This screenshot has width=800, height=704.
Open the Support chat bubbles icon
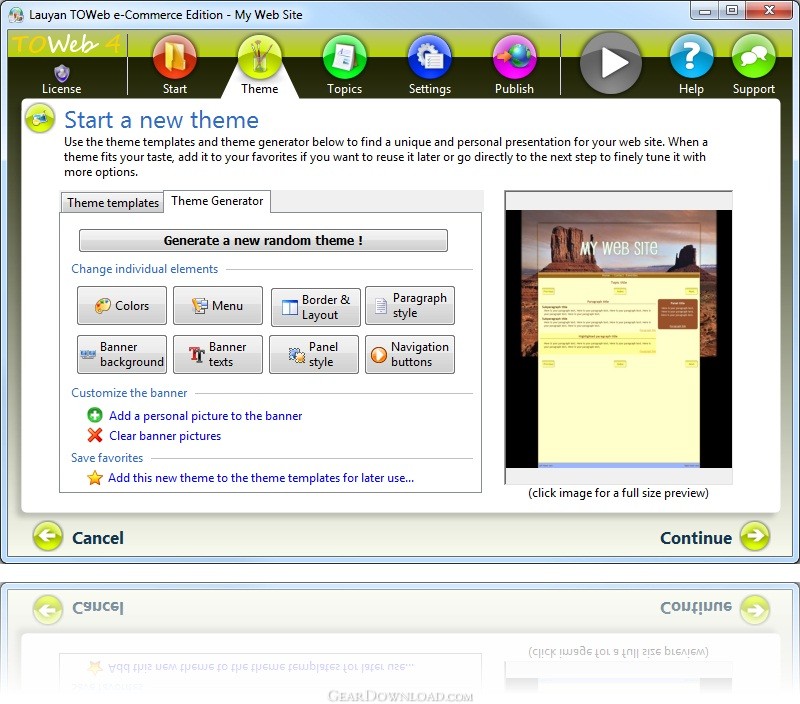point(753,57)
